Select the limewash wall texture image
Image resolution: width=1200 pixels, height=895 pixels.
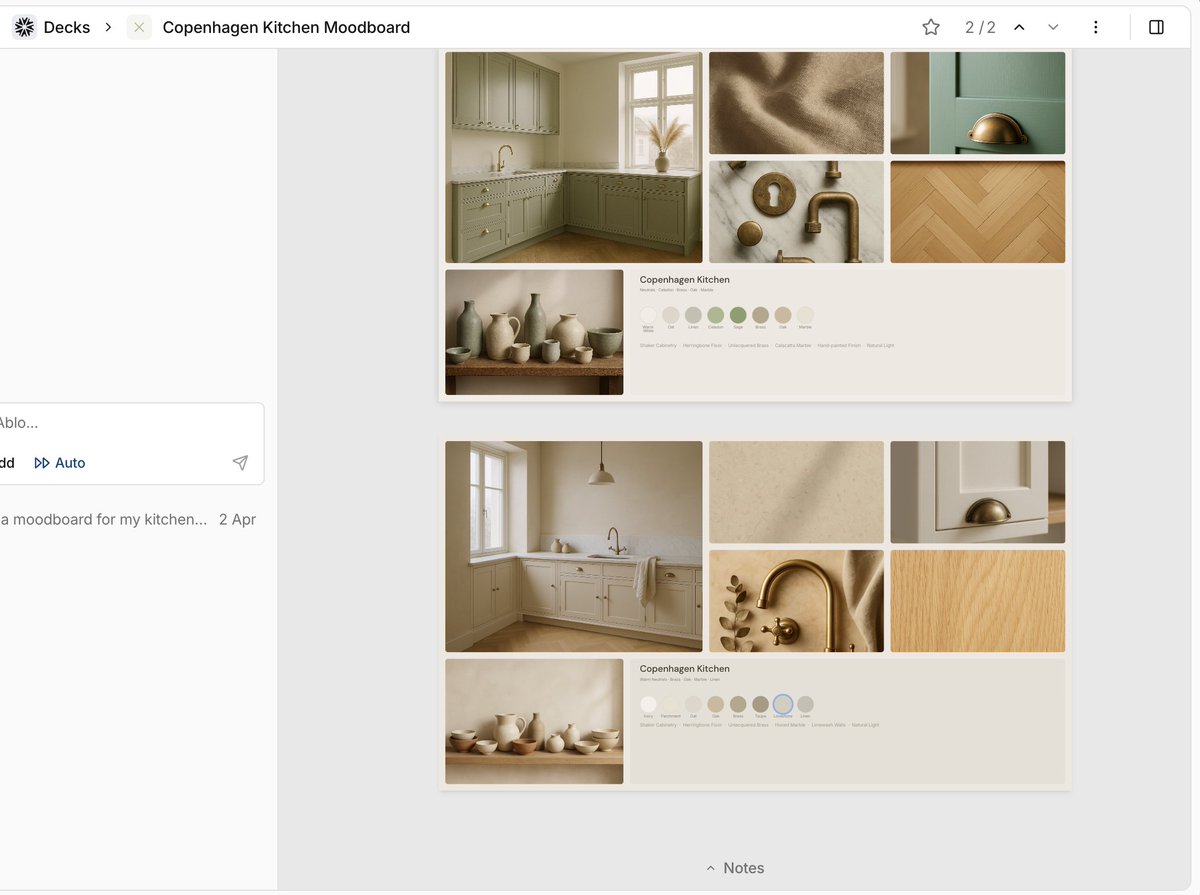point(796,492)
